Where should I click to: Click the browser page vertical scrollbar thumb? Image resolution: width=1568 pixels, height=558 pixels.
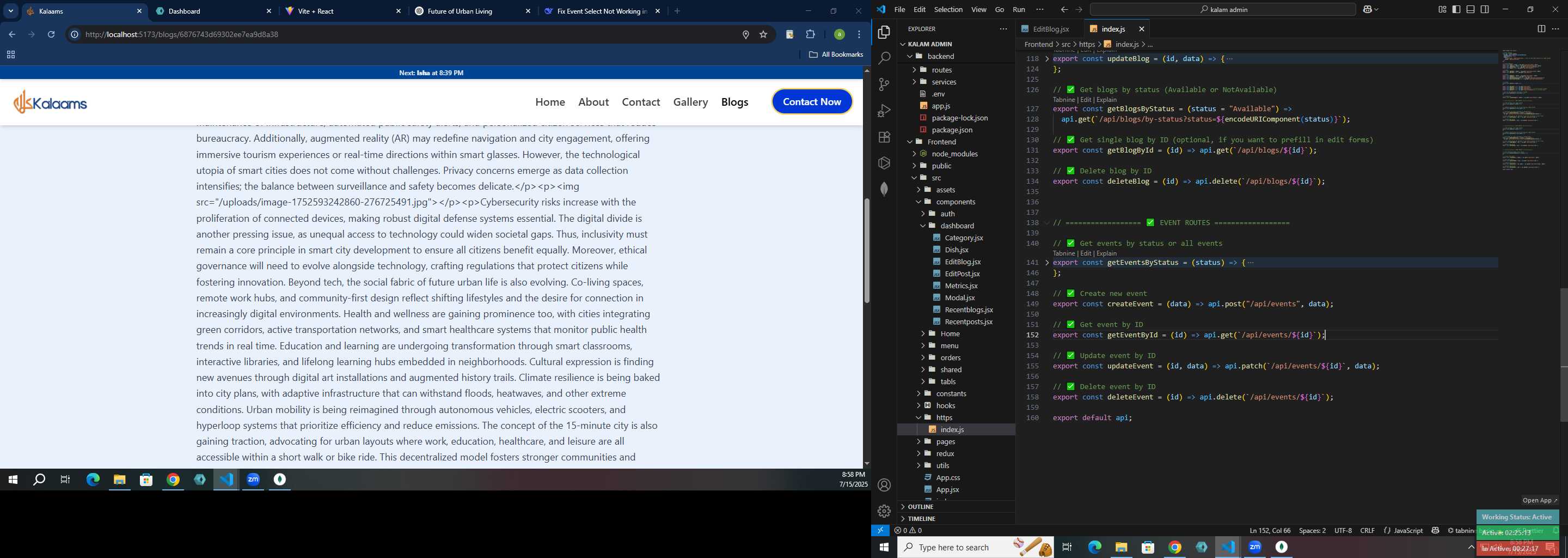866,250
